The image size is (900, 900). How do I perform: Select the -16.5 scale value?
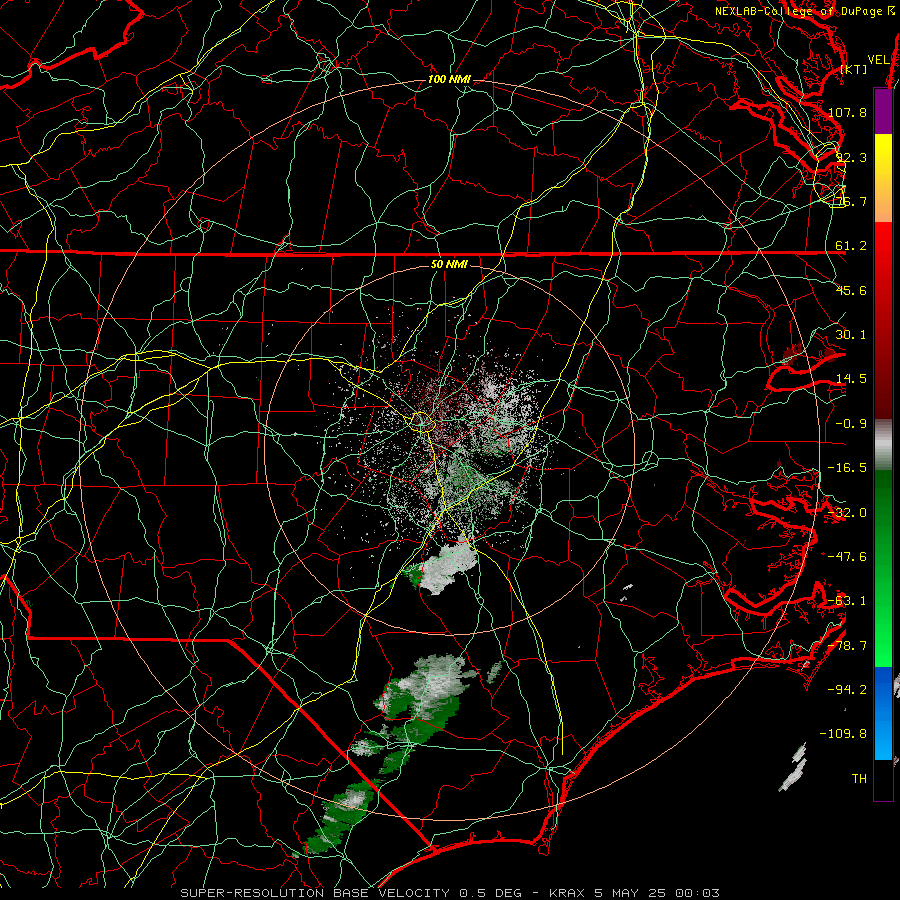847,468
